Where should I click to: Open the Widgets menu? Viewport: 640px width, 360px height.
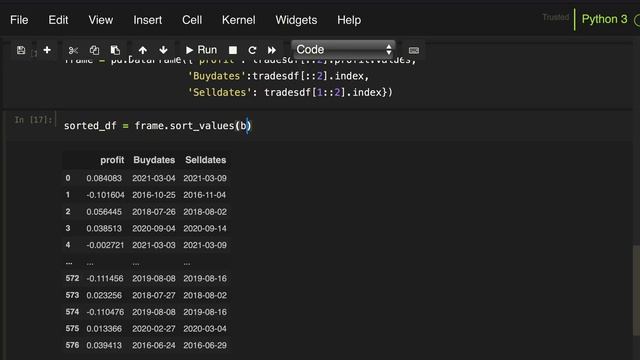pyautogui.click(x=296, y=20)
